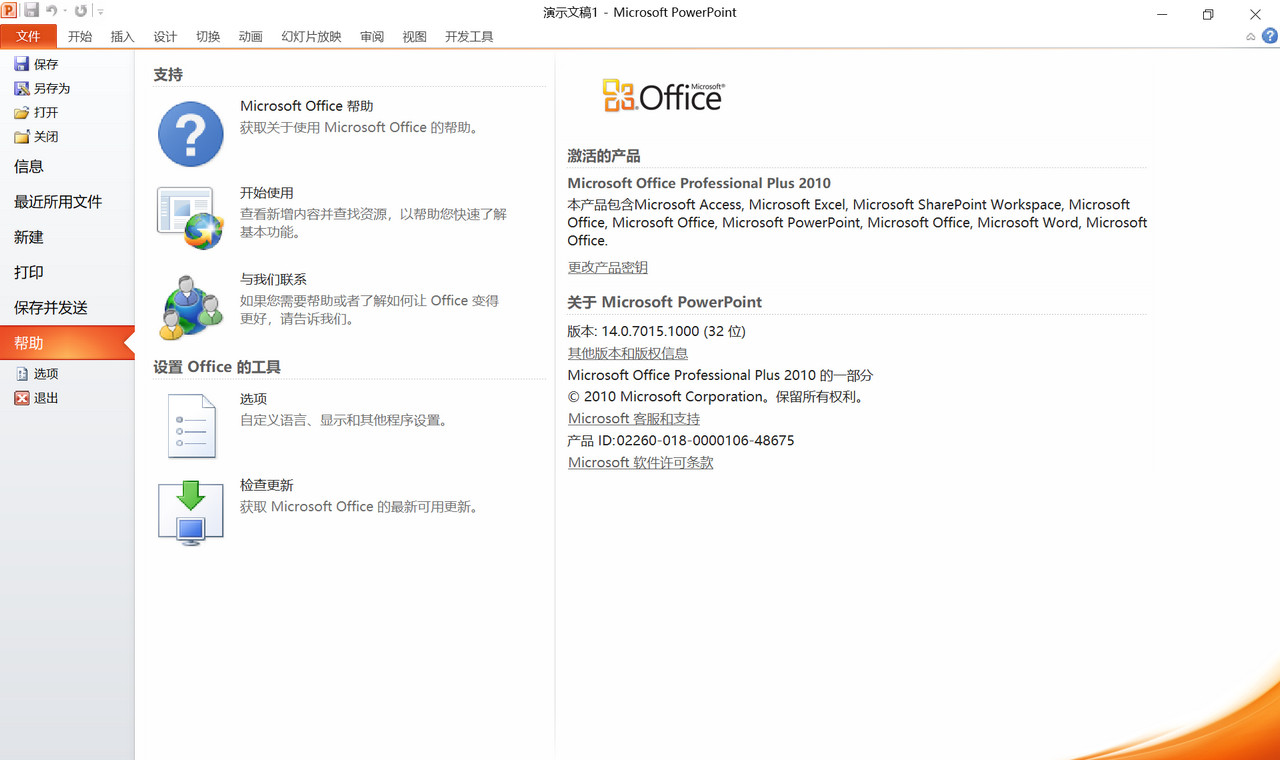Click the Contact Us people icon
Image resolution: width=1280 pixels, height=760 pixels.
[191, 307]
